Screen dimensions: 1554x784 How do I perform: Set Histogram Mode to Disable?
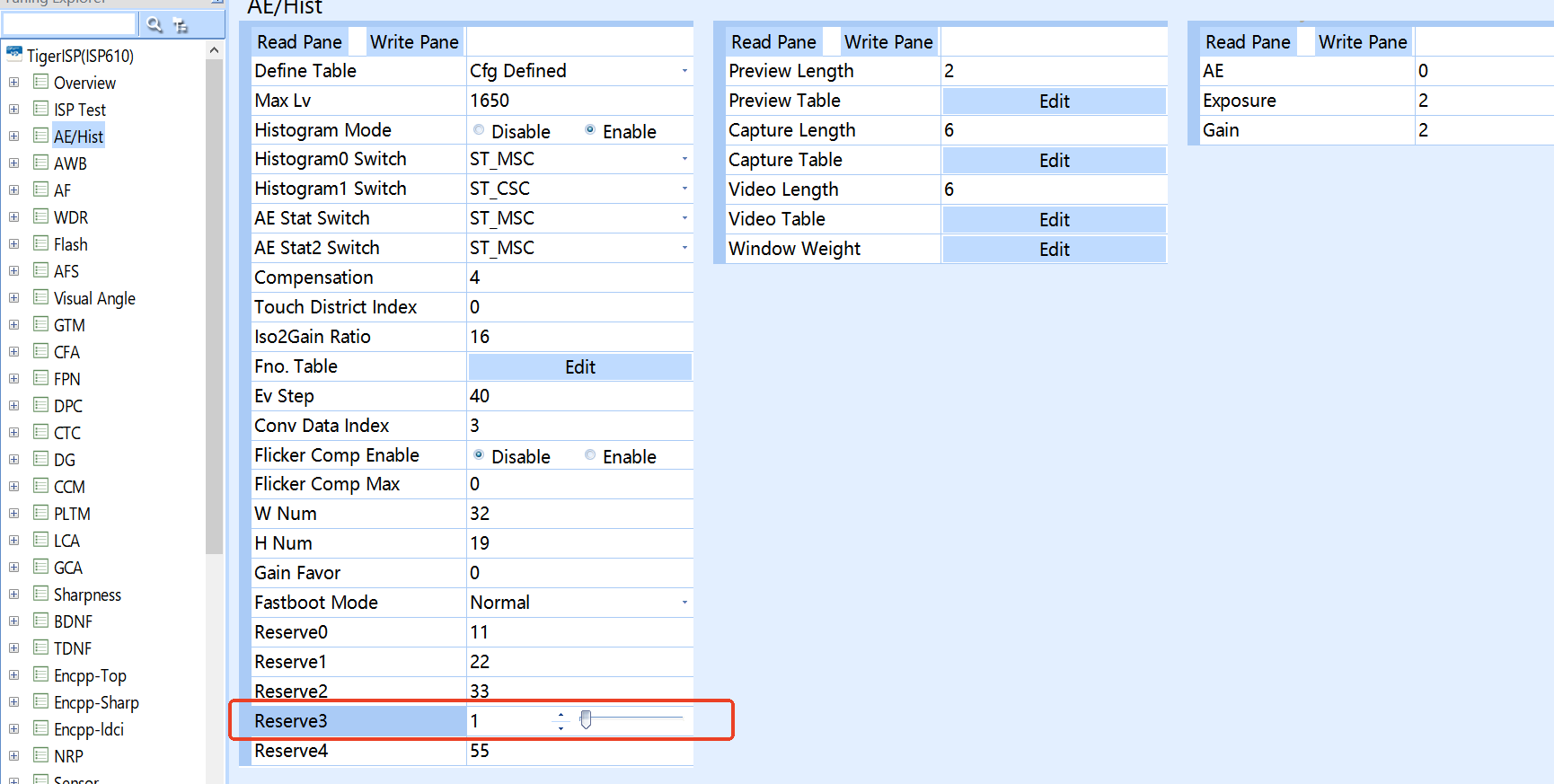click(479, 130)
